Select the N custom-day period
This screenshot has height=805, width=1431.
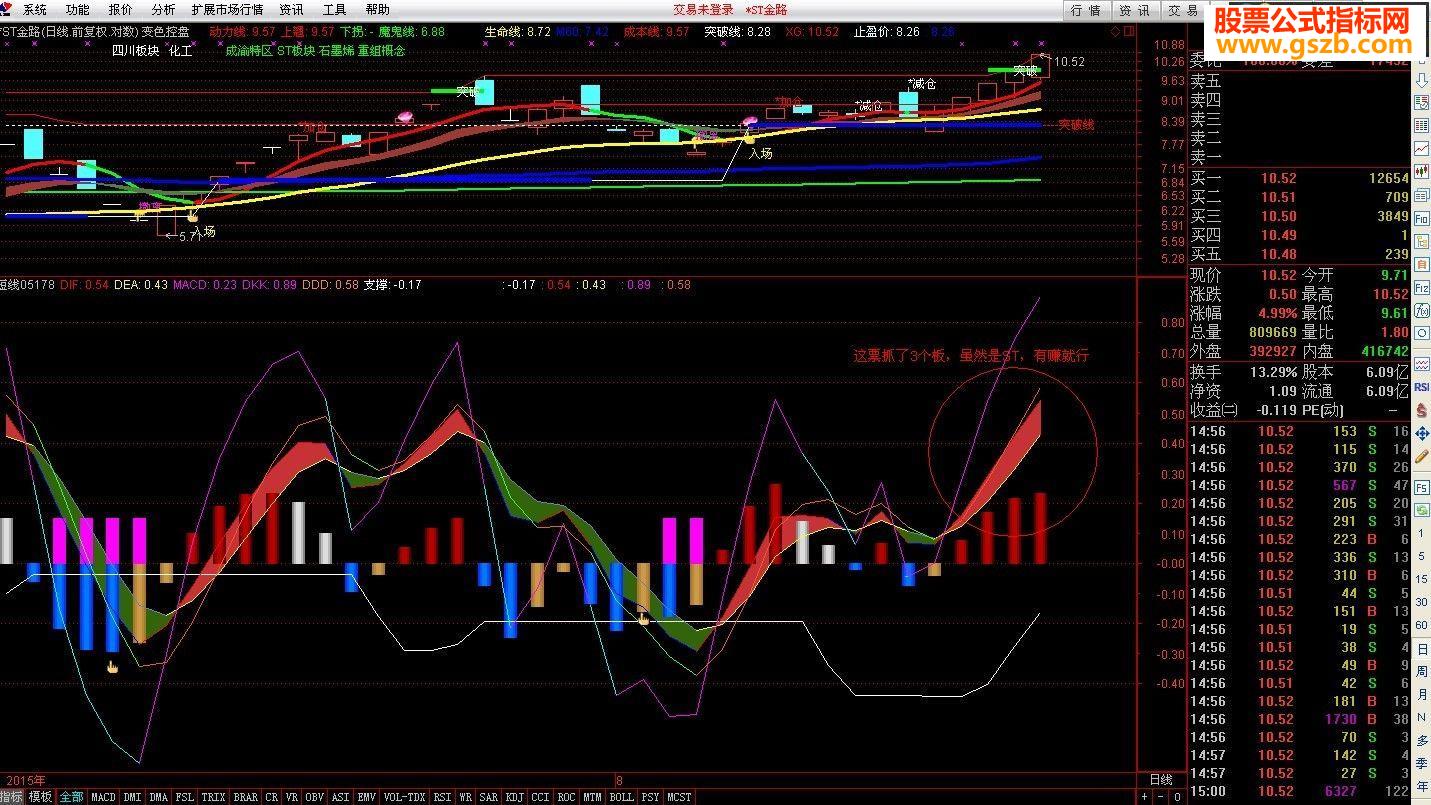pos(1421,717)
